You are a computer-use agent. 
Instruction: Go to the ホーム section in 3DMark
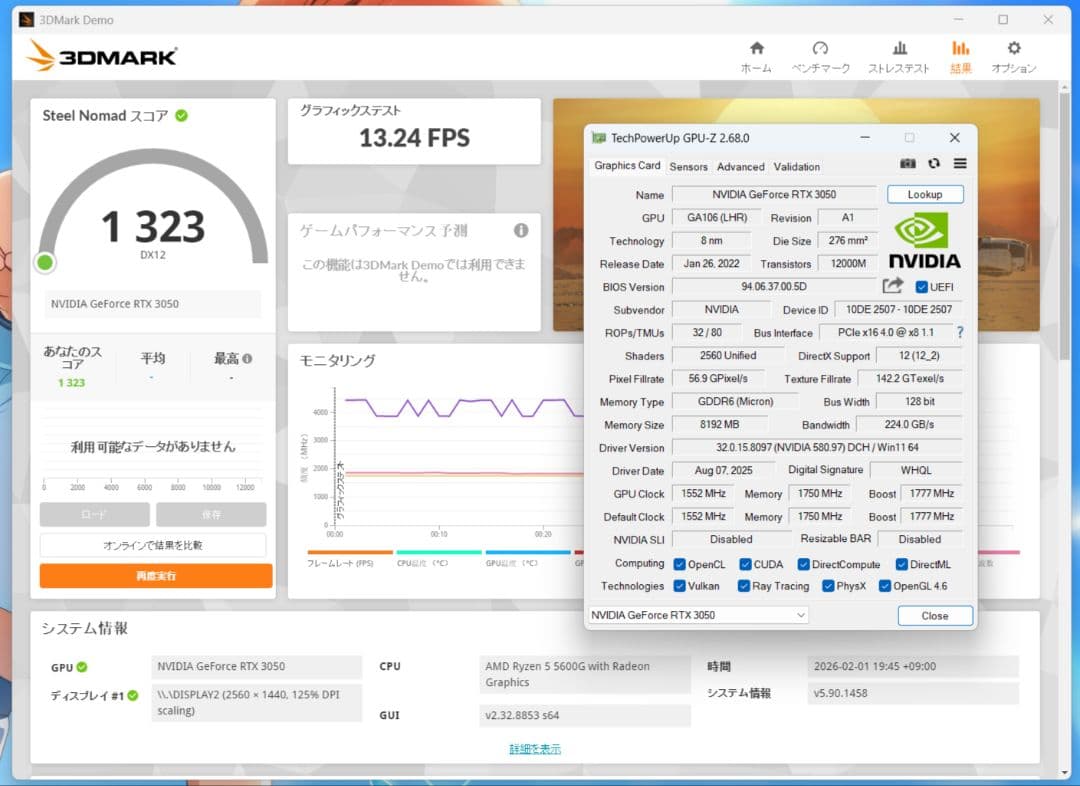756,57
